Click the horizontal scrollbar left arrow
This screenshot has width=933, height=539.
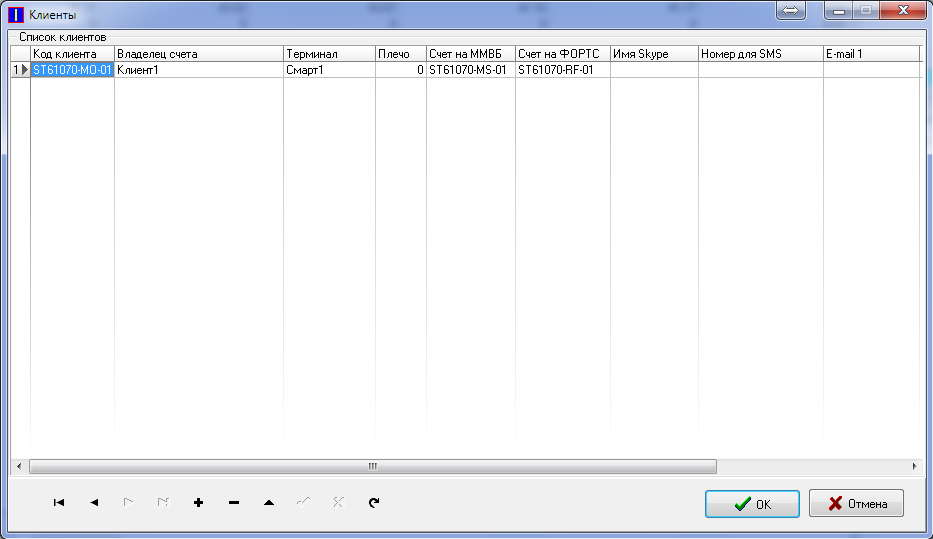coord(19,466)
